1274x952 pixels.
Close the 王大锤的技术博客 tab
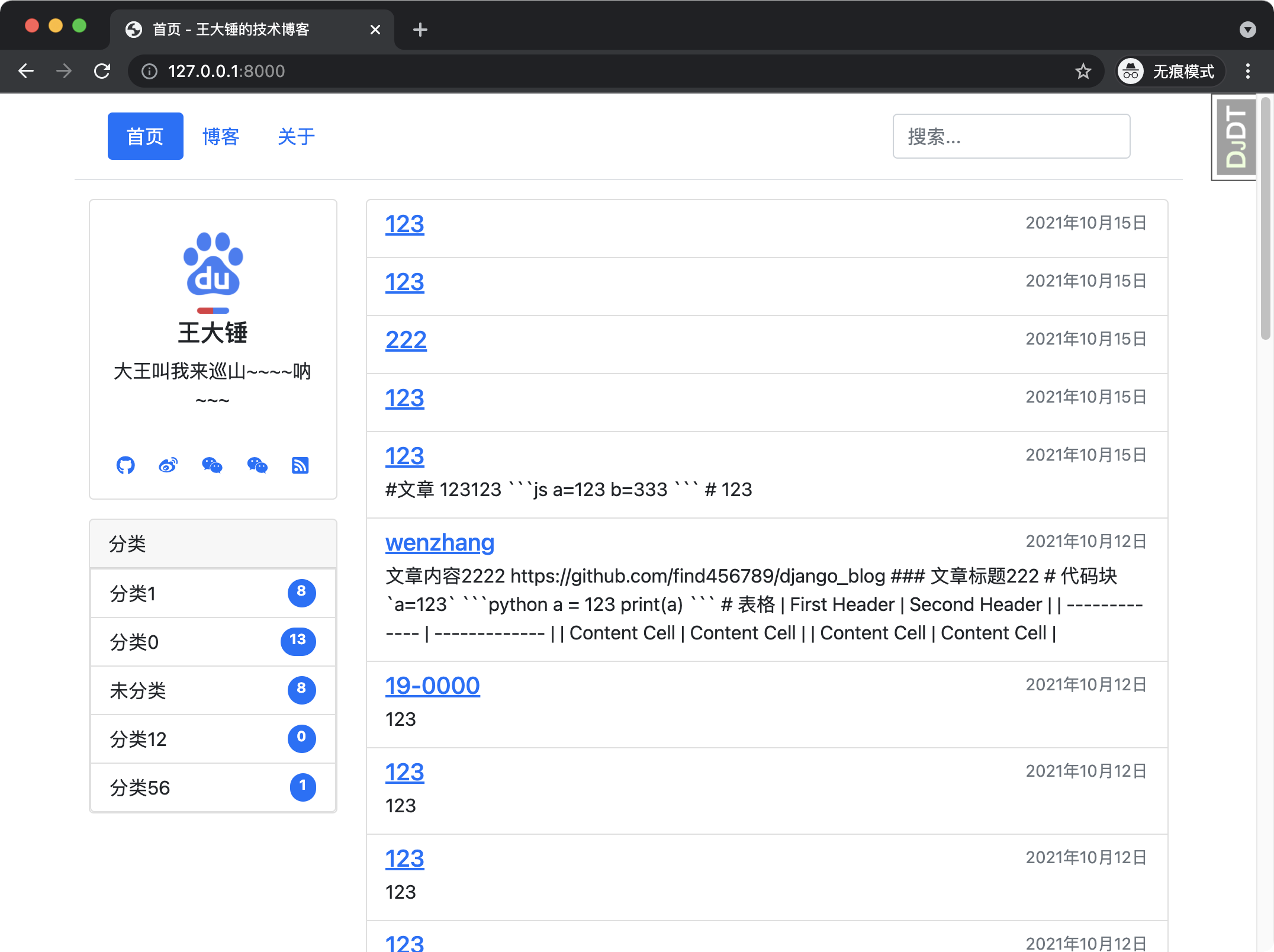tap(375, 29)
